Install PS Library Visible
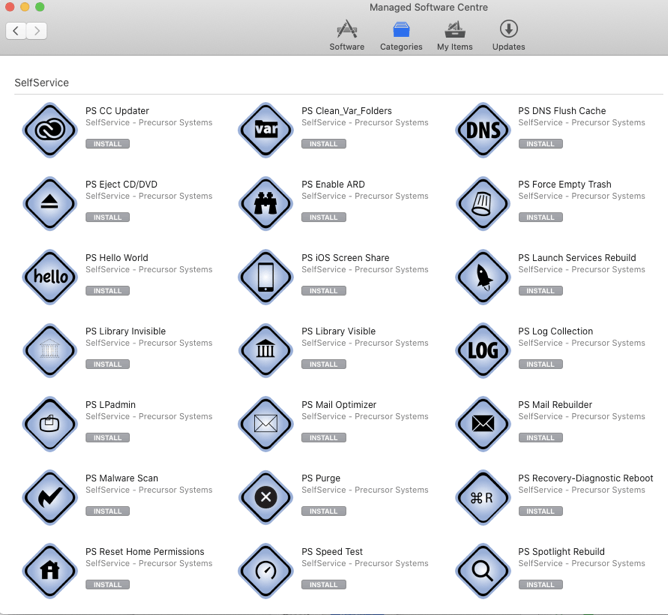 tap(323, 364)
